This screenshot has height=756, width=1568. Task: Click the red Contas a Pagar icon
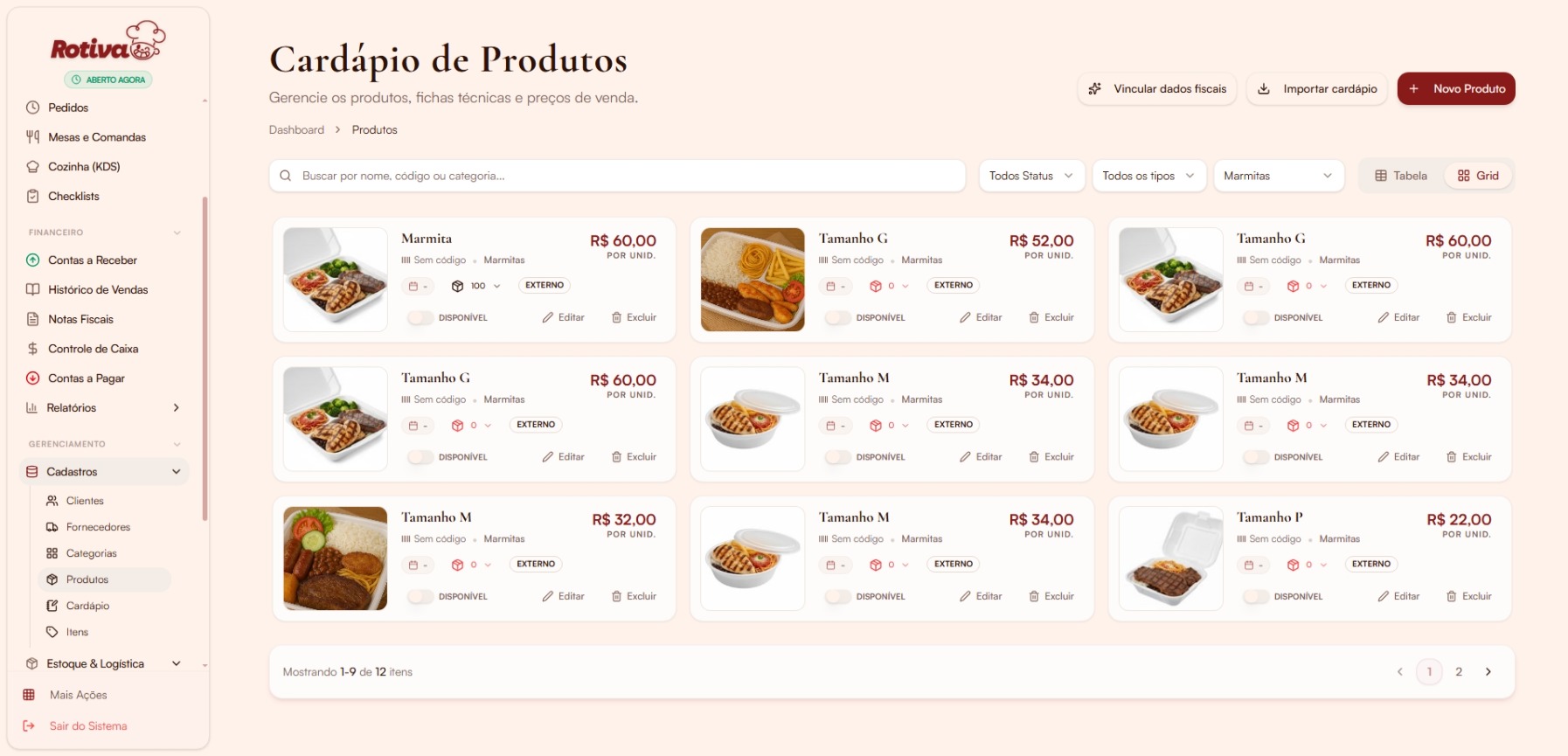pos(33,378)
